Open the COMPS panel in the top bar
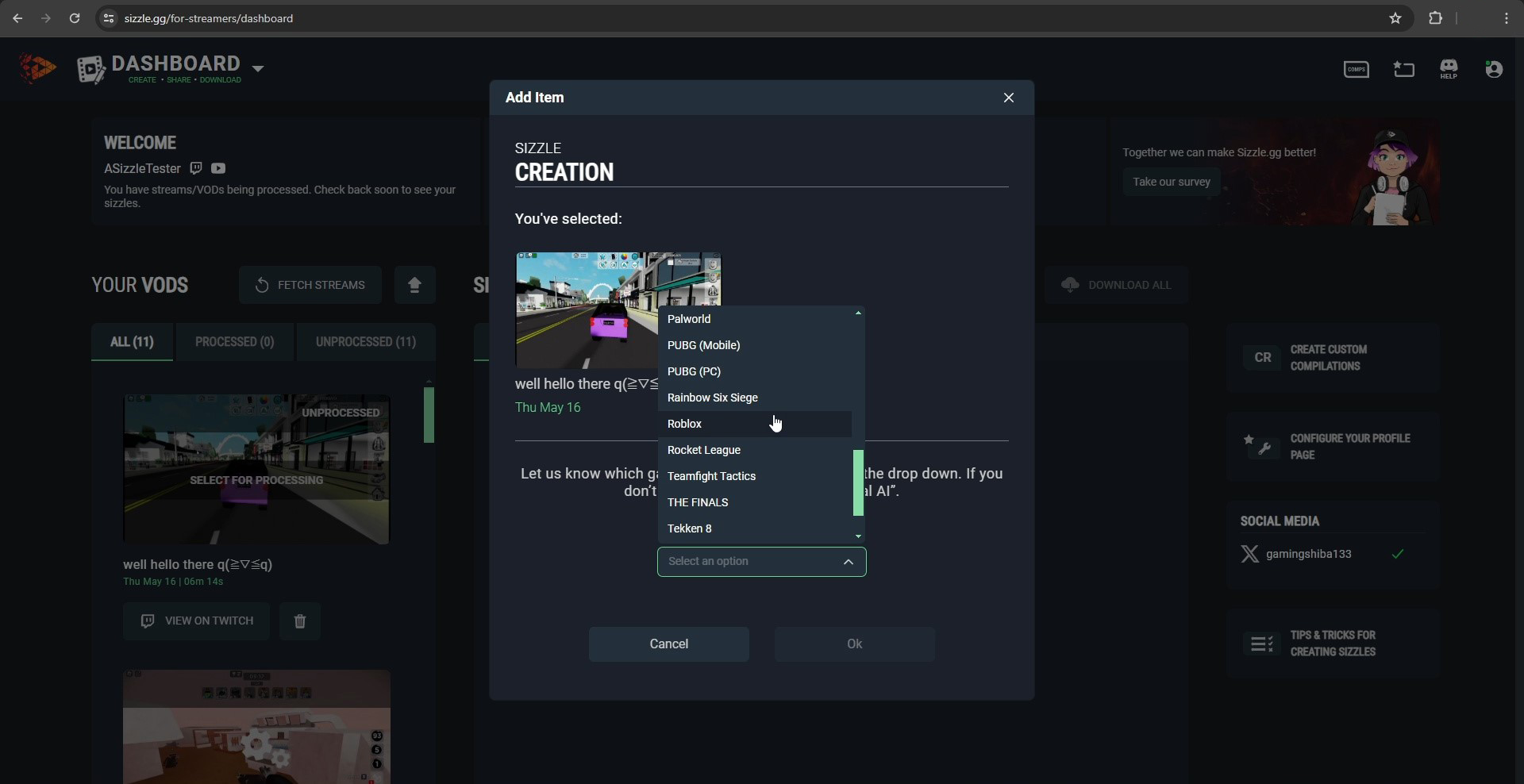 [1357, 69]
